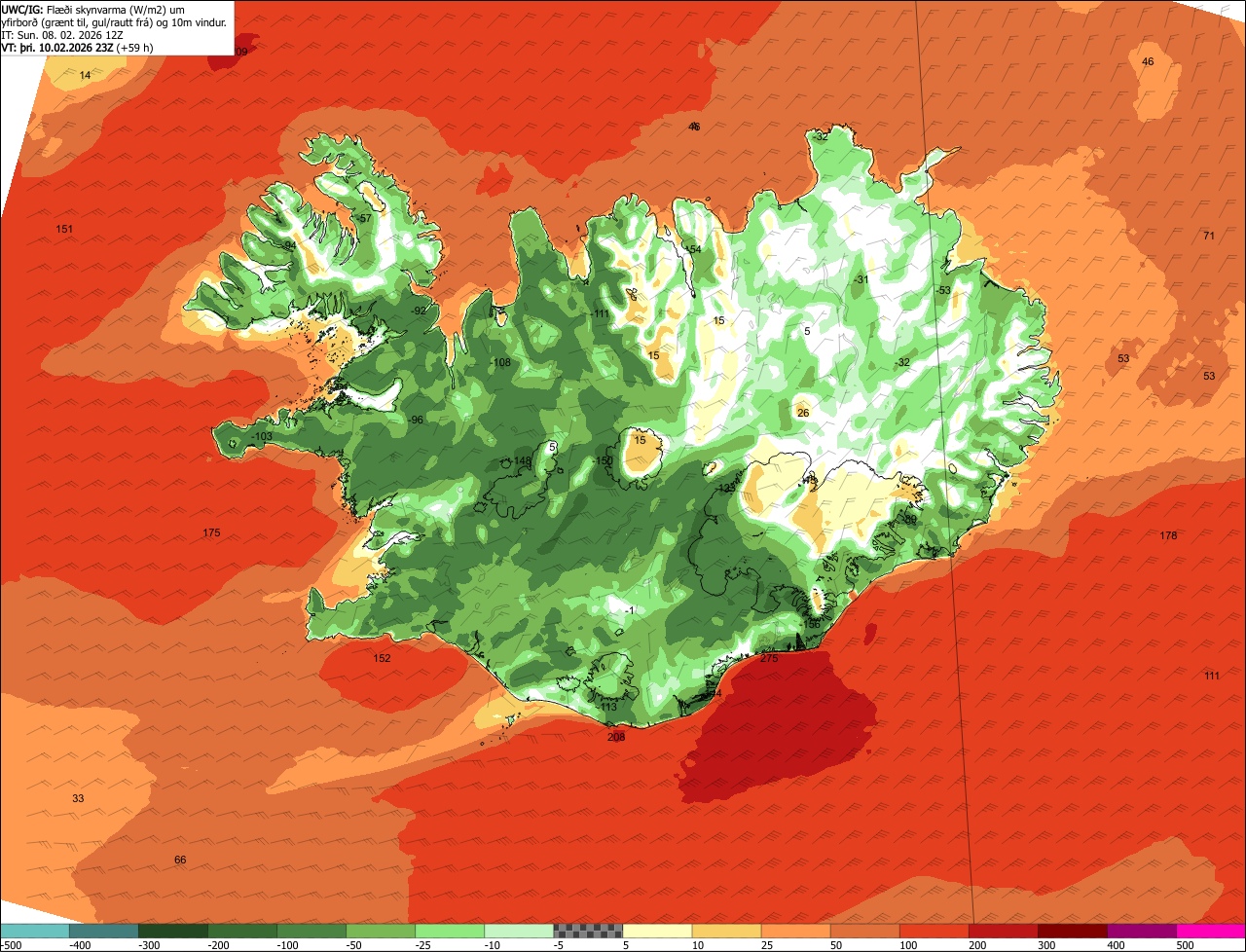
Task: Click the 'IT: Sun. 08. 02. 2026 12Z' line
Action: [x=62, y=35]
